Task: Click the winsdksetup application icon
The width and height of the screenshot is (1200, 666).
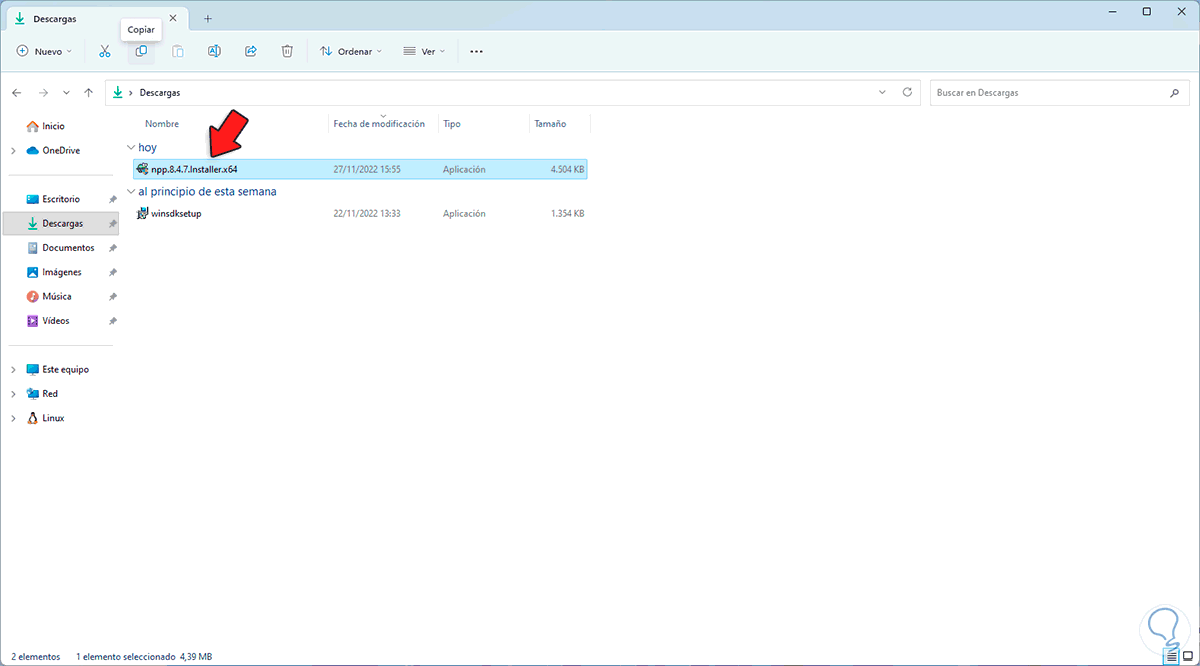Action: [143, 213]
